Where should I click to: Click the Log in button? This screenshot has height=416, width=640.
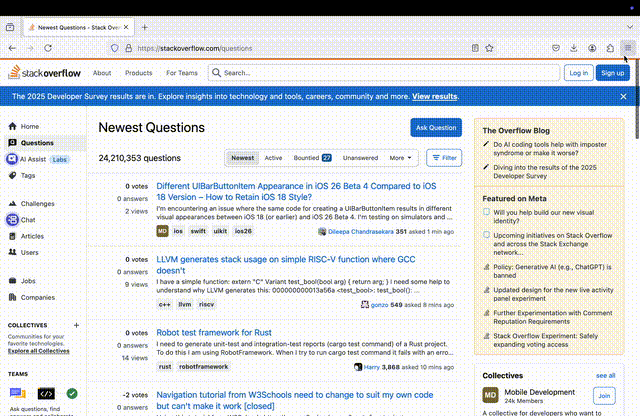(578, 73)
